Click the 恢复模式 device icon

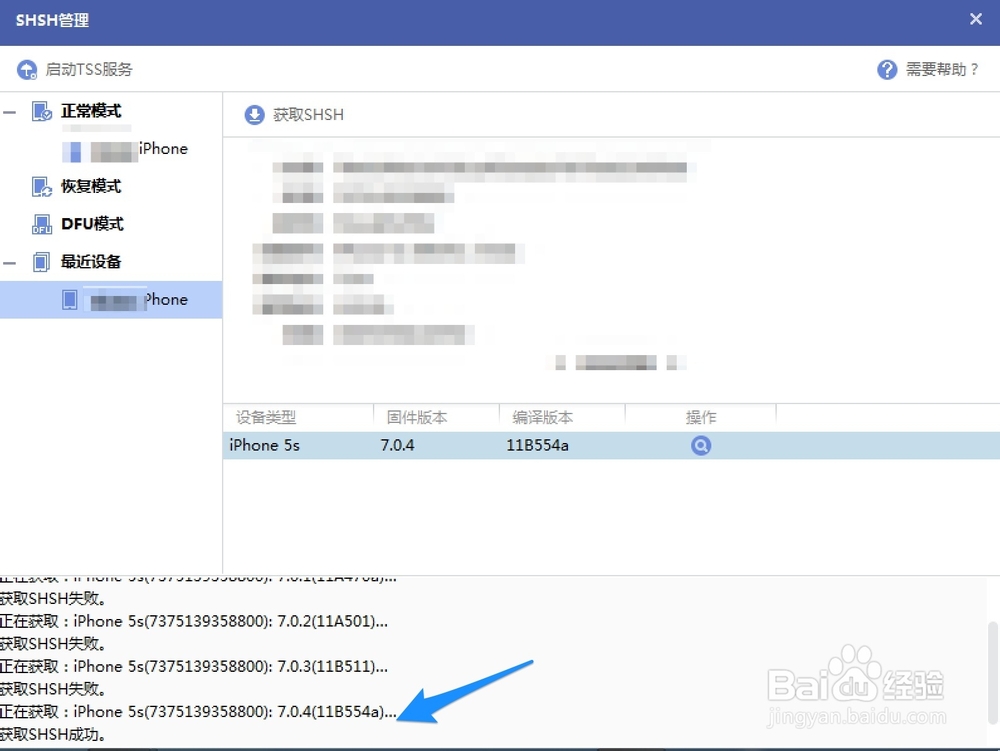point(41,187)
